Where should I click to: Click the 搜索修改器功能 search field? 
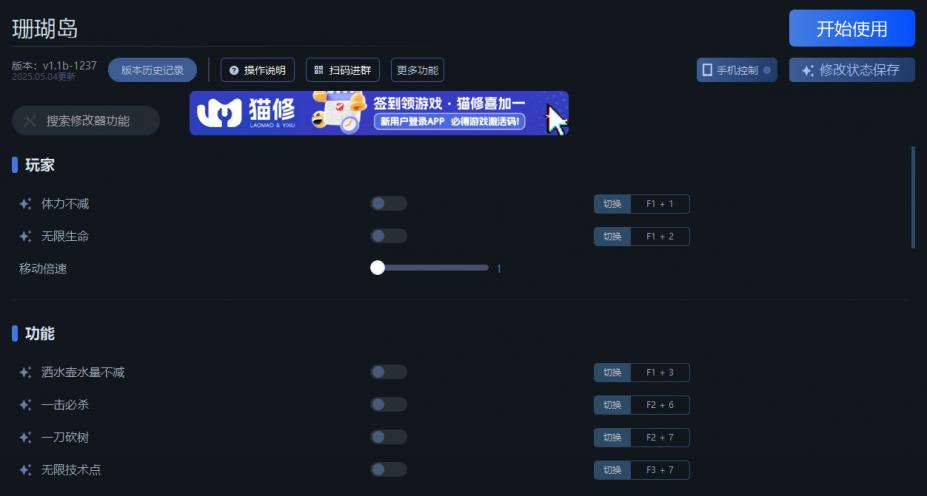(86, 121)
